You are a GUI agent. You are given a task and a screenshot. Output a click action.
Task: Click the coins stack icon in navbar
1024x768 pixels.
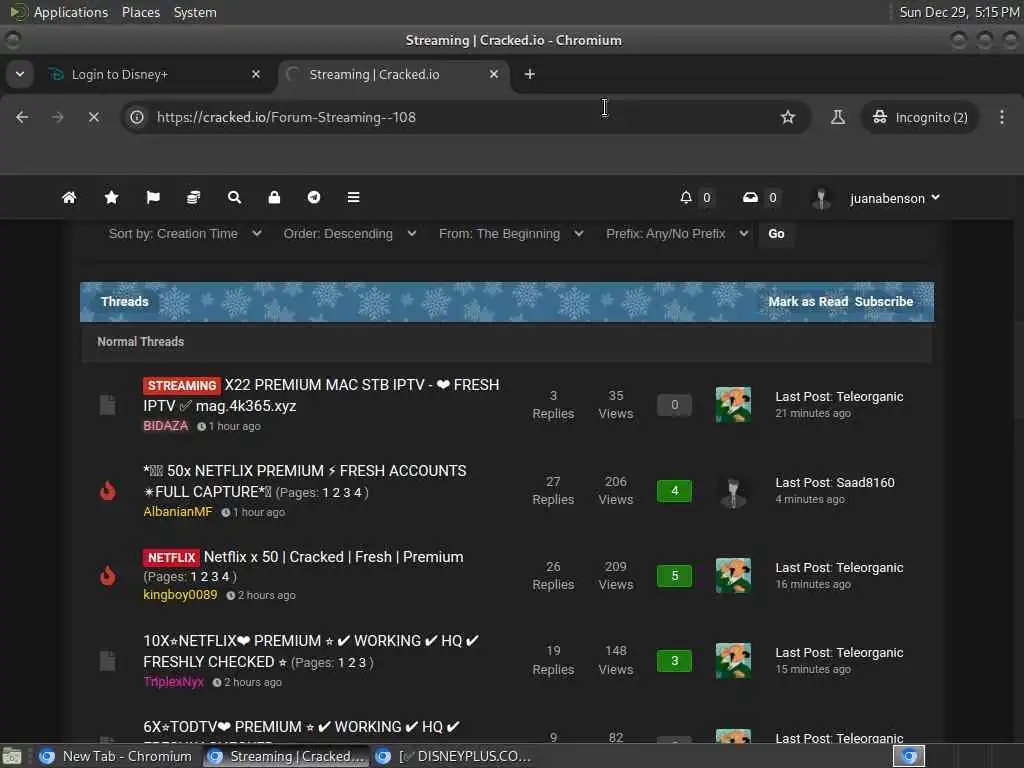(x=193, y=197)
